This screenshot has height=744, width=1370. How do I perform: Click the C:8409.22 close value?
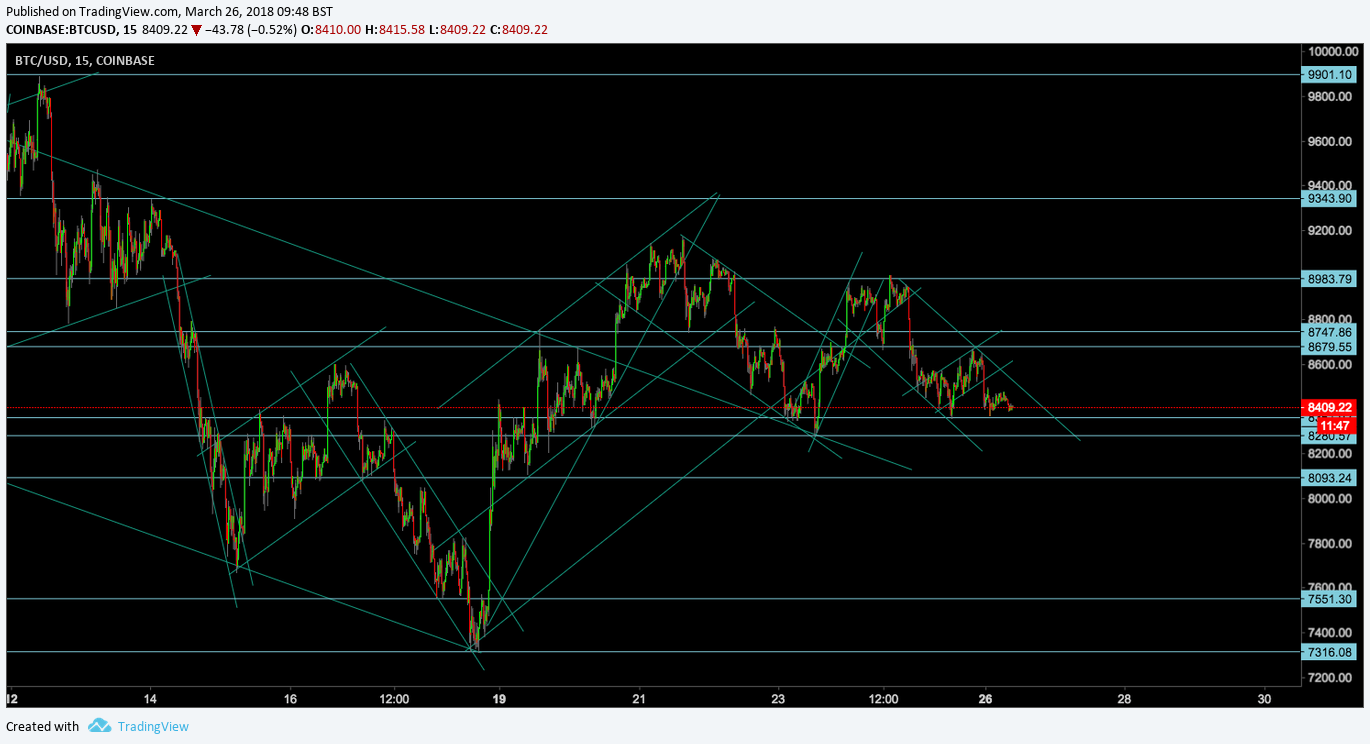519,30
